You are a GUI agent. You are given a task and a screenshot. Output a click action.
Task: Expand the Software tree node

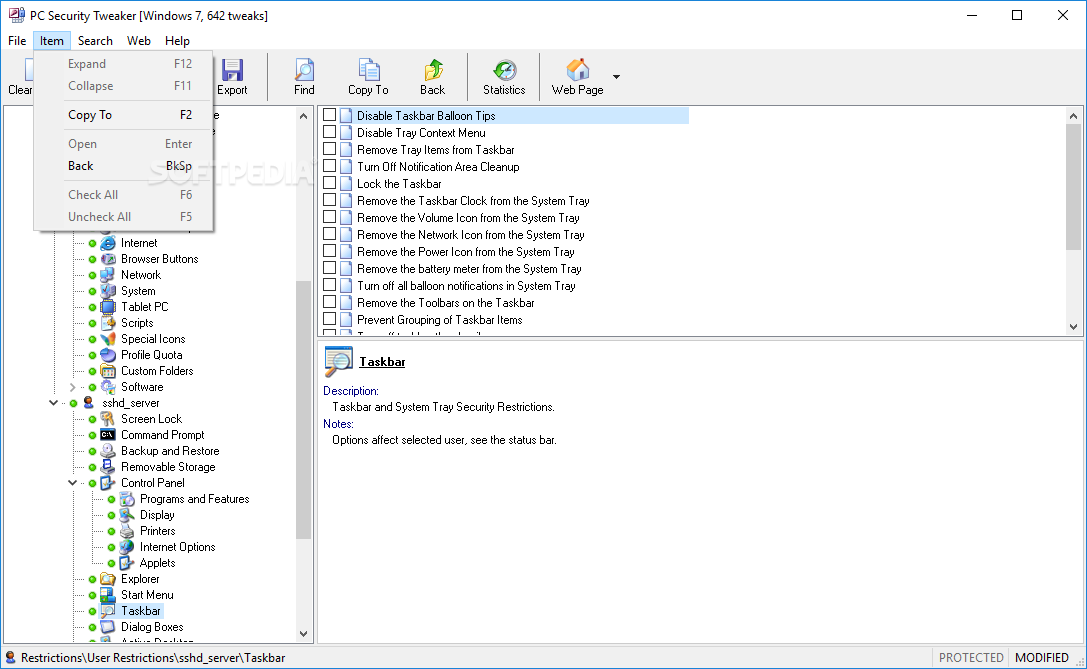(73, 387)
